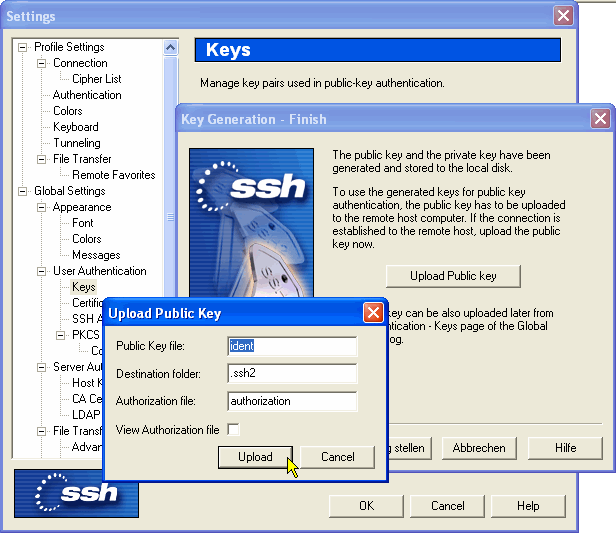Collapse the bottom File Transfer tree node
Image resolution: width=616 pixels, height=533 pixels.
click(41, 431)
